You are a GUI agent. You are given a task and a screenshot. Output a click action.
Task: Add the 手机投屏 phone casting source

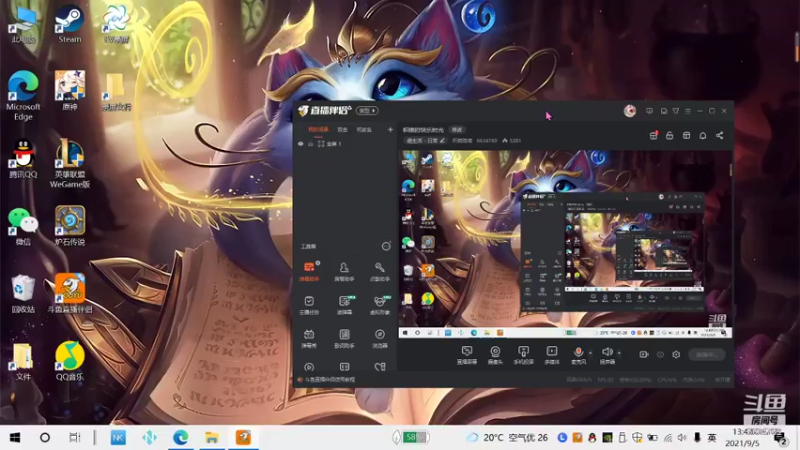pyautogui.click(x=523, y=355)
